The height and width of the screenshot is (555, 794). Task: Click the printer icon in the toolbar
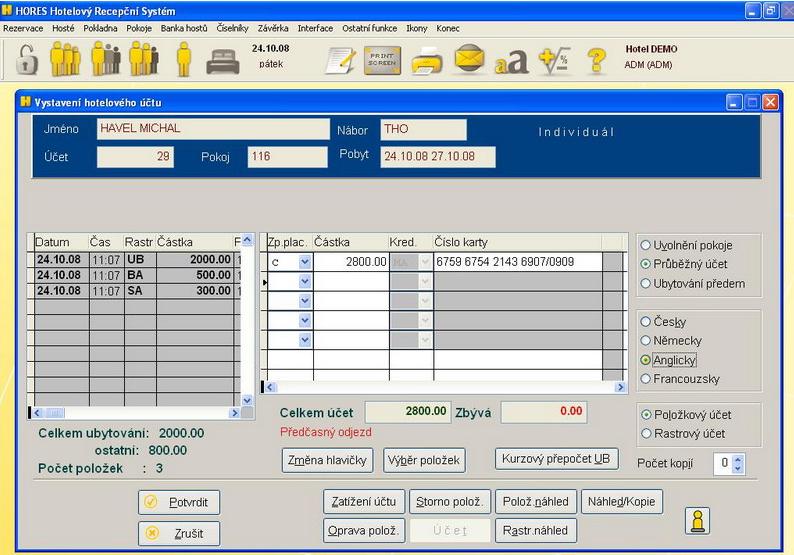(x=427, y=61)
